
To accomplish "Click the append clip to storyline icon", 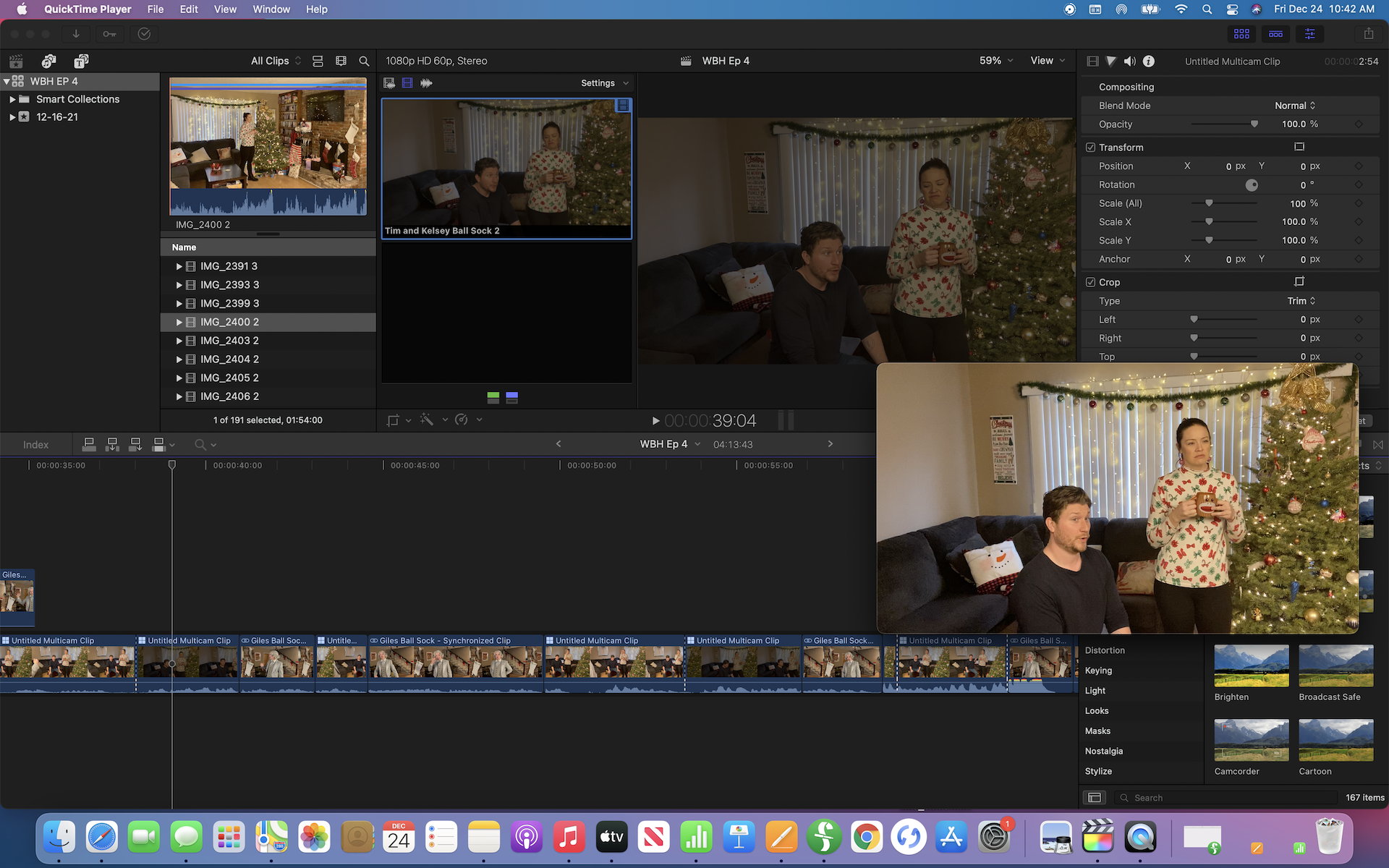I will 135,444.
